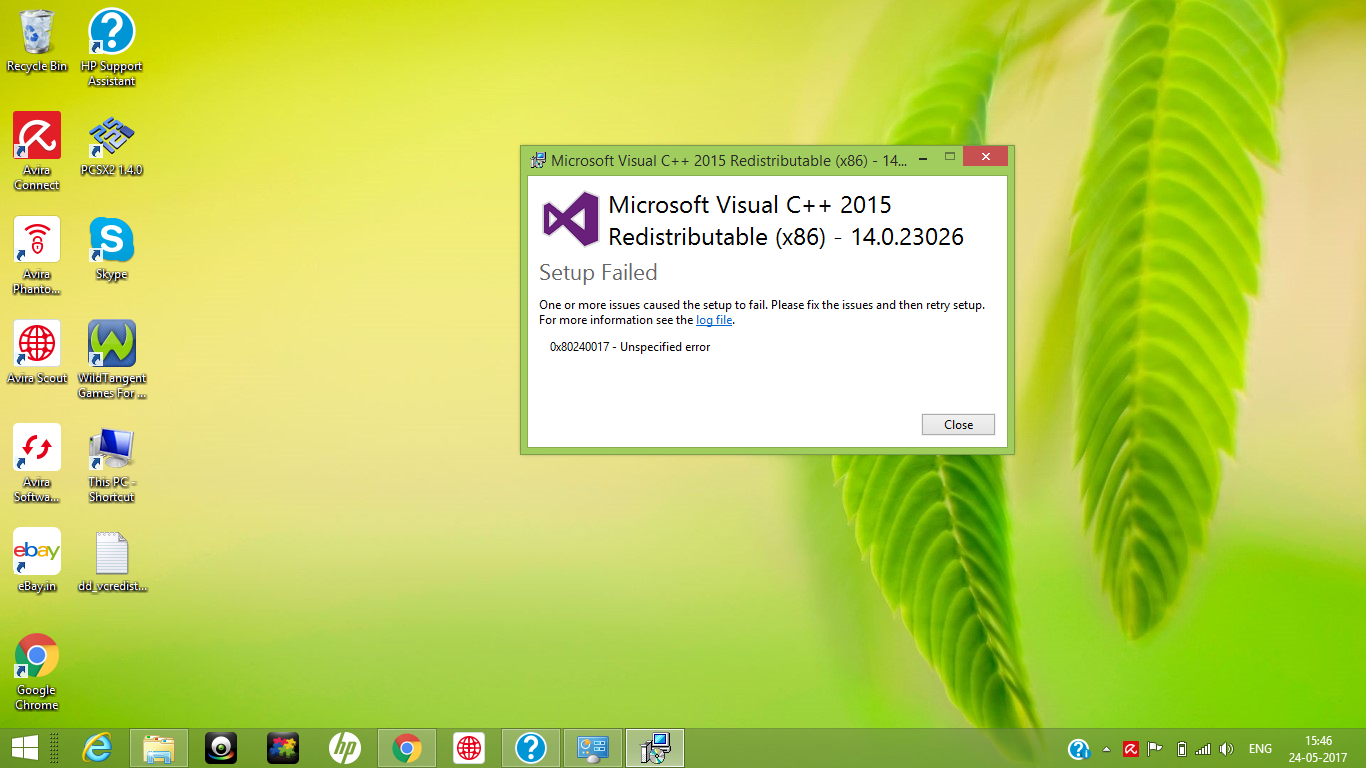Open the log file link
The height and width of the screenshot is (768, 1366).
click(x=714, y=320)
